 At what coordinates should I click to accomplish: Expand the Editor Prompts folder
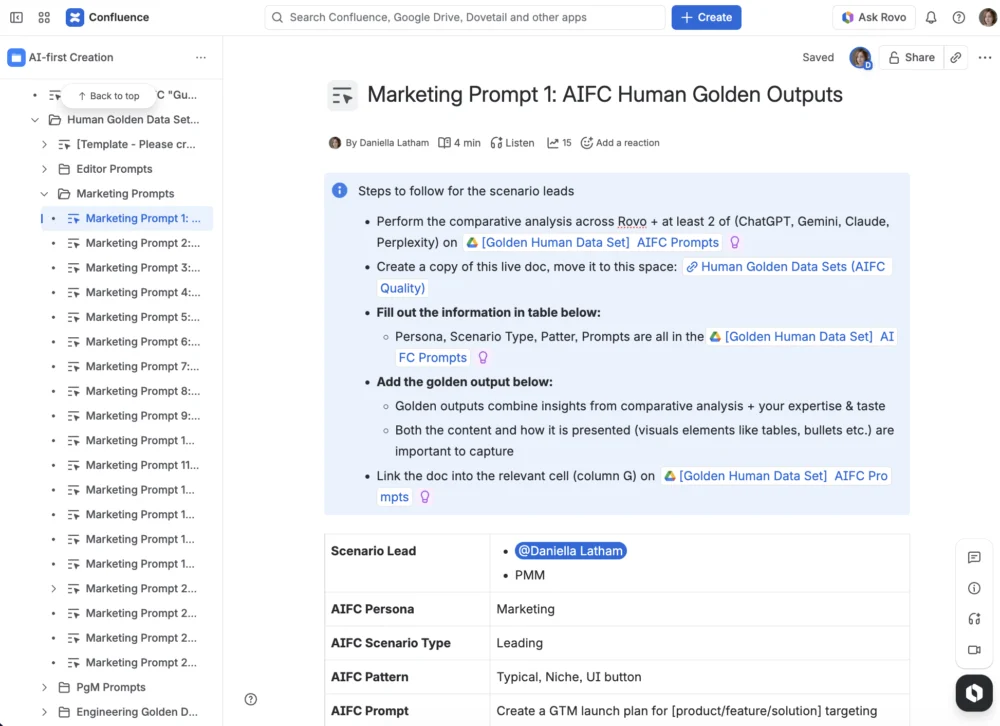coord(44,169)
